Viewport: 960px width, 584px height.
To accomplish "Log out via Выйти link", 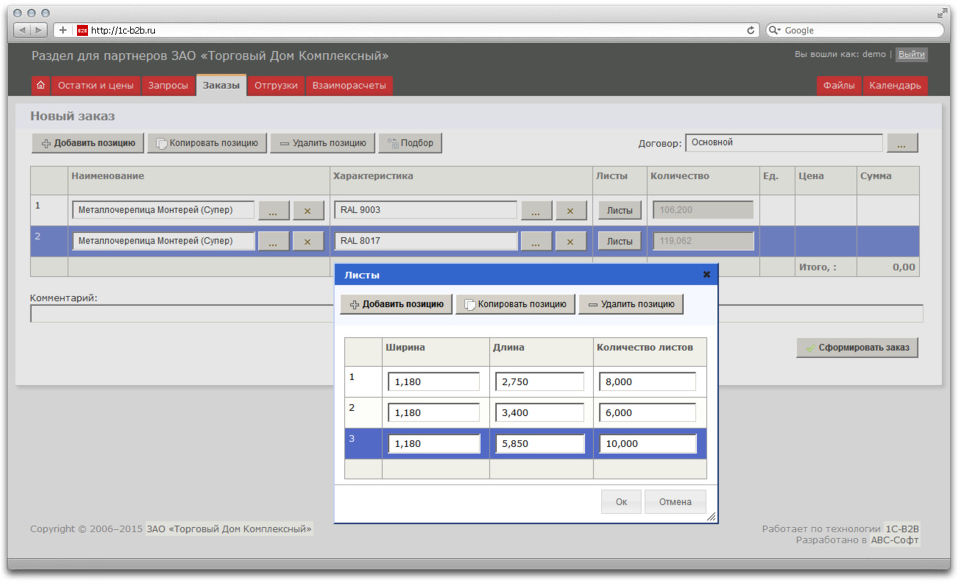I will 912,54.
